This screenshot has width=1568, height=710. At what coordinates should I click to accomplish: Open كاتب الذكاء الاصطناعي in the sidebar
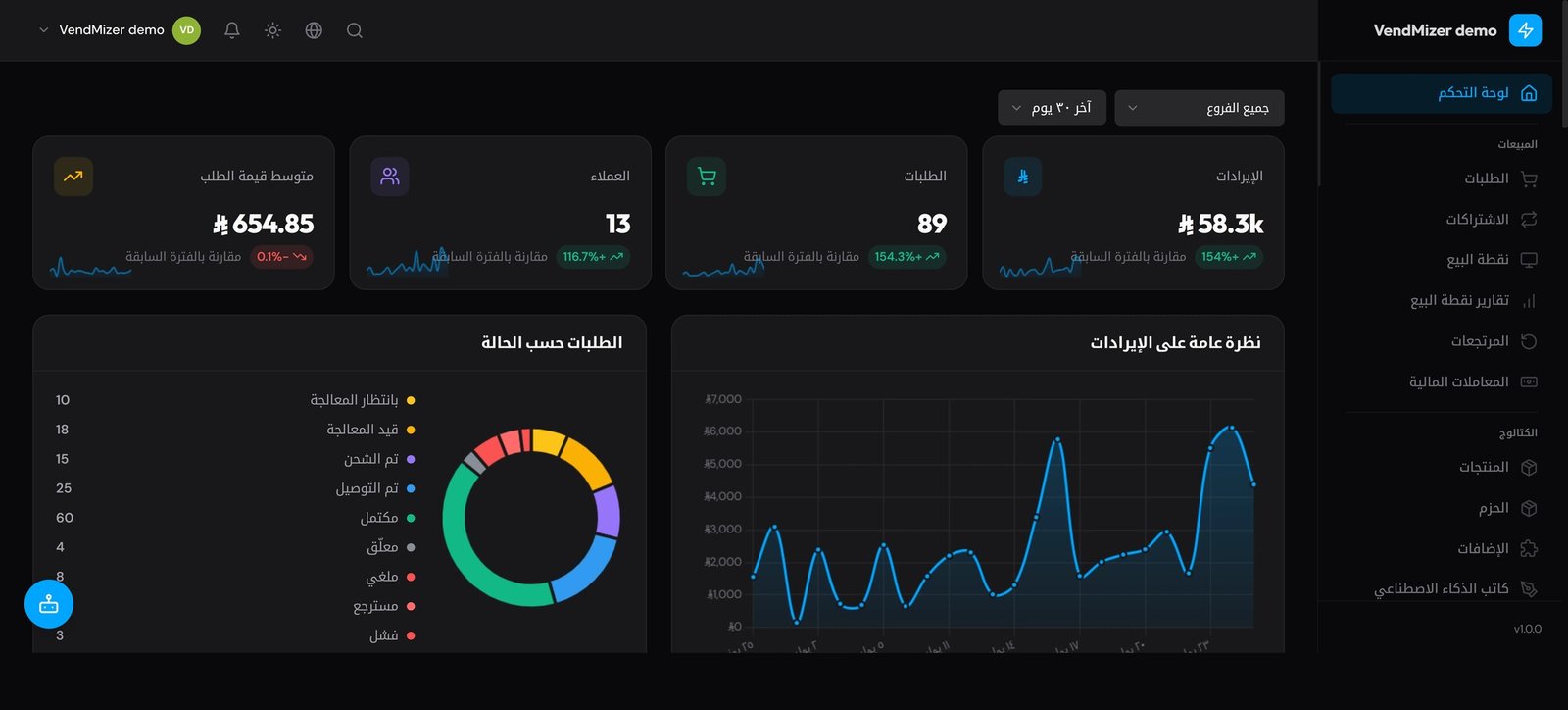click(1442, 588)
